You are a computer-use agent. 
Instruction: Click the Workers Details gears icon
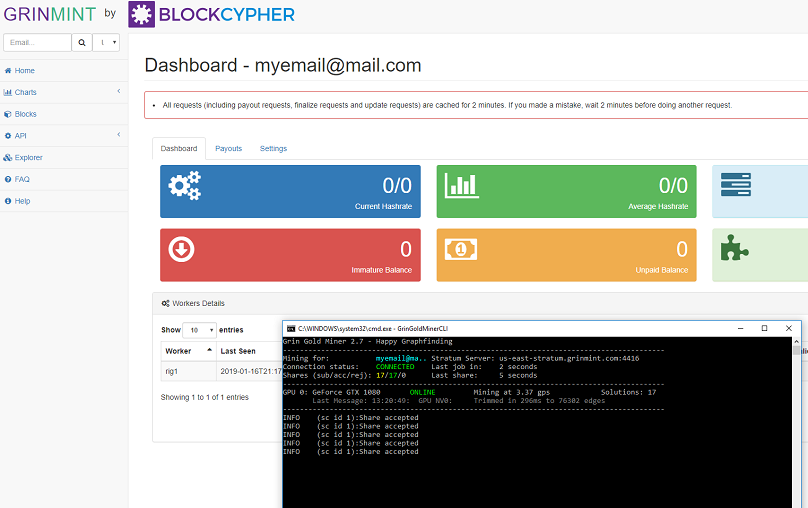tap(165, 303)
